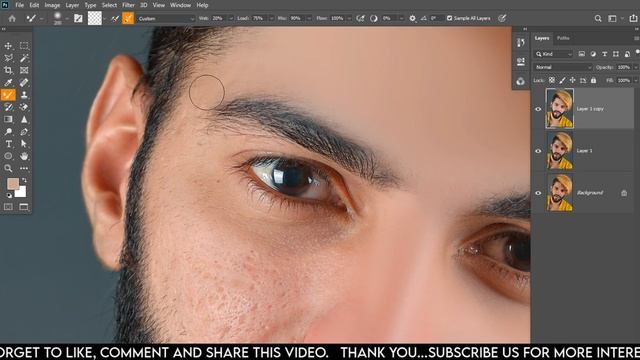Select the Crop tool
640x360 pixels.
[8, 70]
